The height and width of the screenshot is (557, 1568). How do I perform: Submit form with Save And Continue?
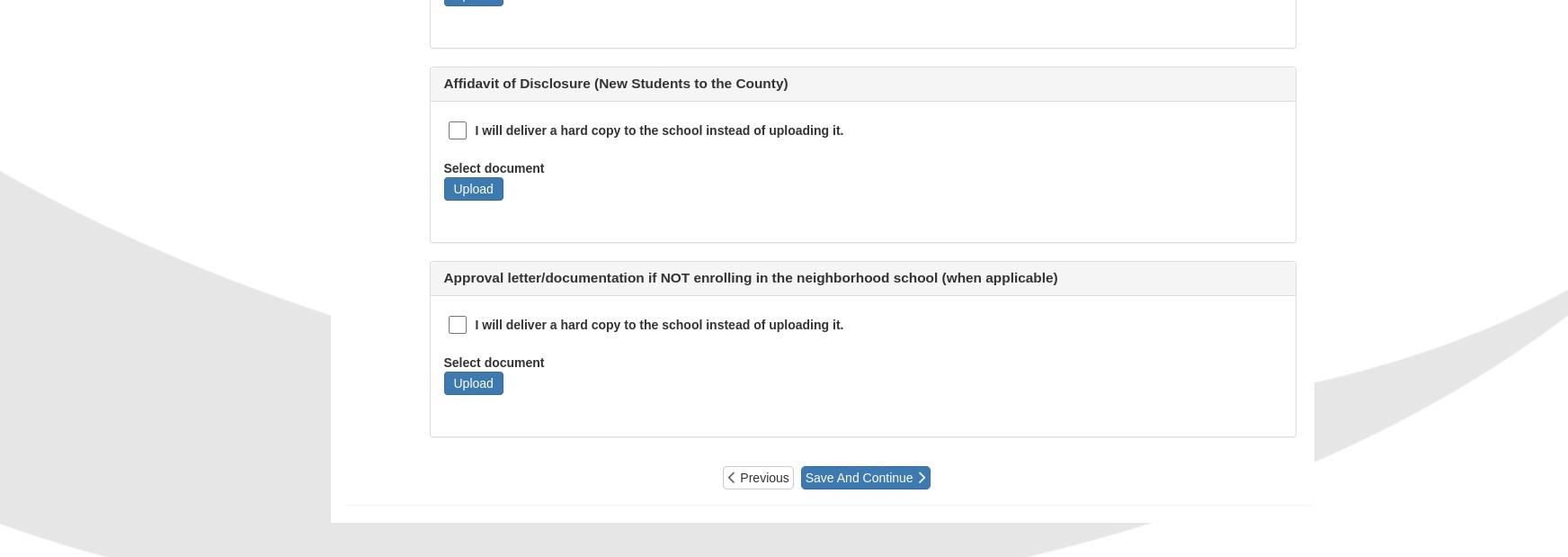coord(865,478)
